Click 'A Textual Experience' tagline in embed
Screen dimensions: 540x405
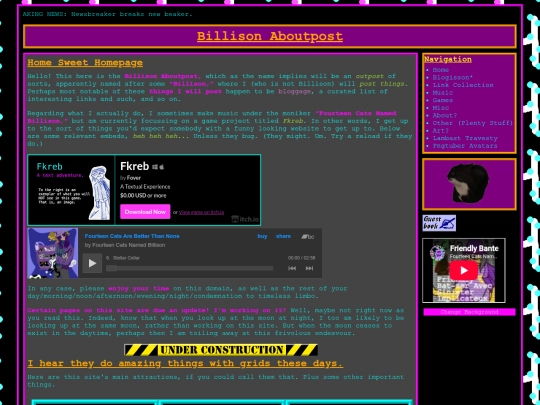point(145,187)
